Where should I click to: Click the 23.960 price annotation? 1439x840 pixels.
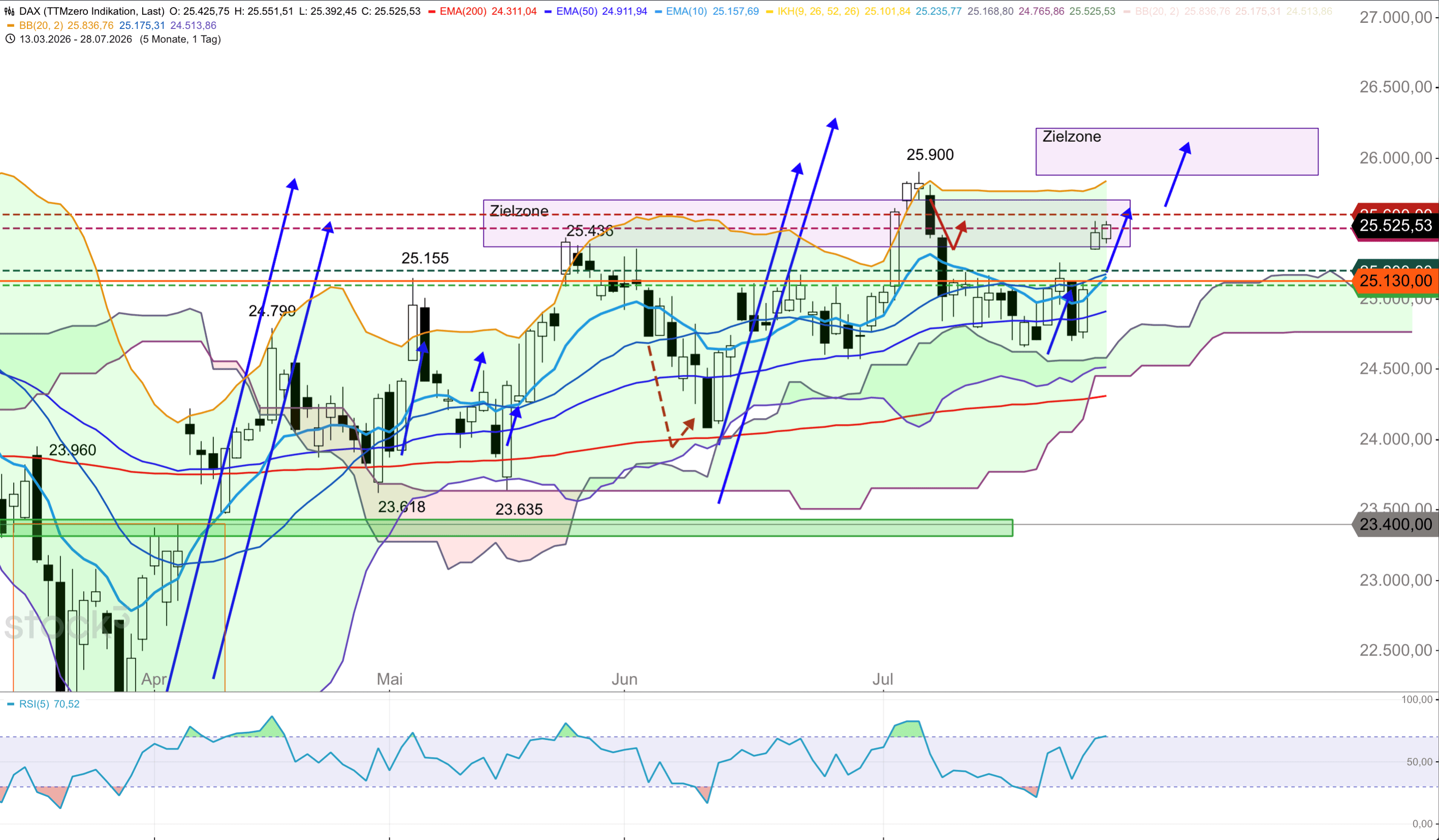[x=73, y=450]
